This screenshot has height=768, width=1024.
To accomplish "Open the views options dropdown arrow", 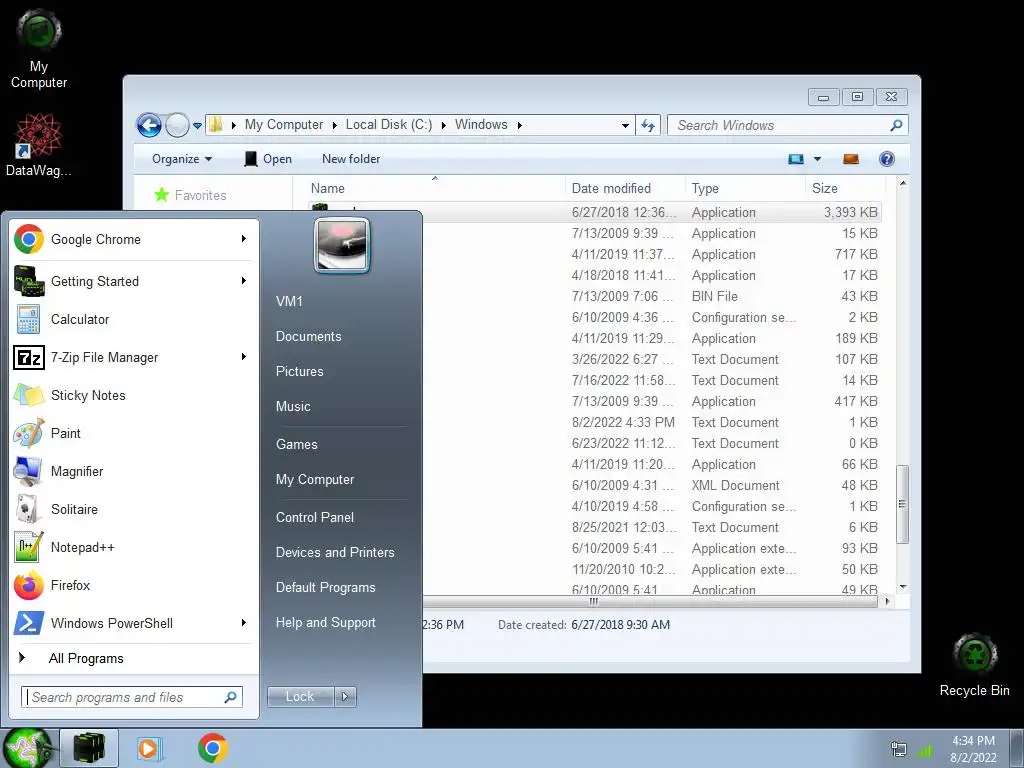I will [x=817, y=159].
